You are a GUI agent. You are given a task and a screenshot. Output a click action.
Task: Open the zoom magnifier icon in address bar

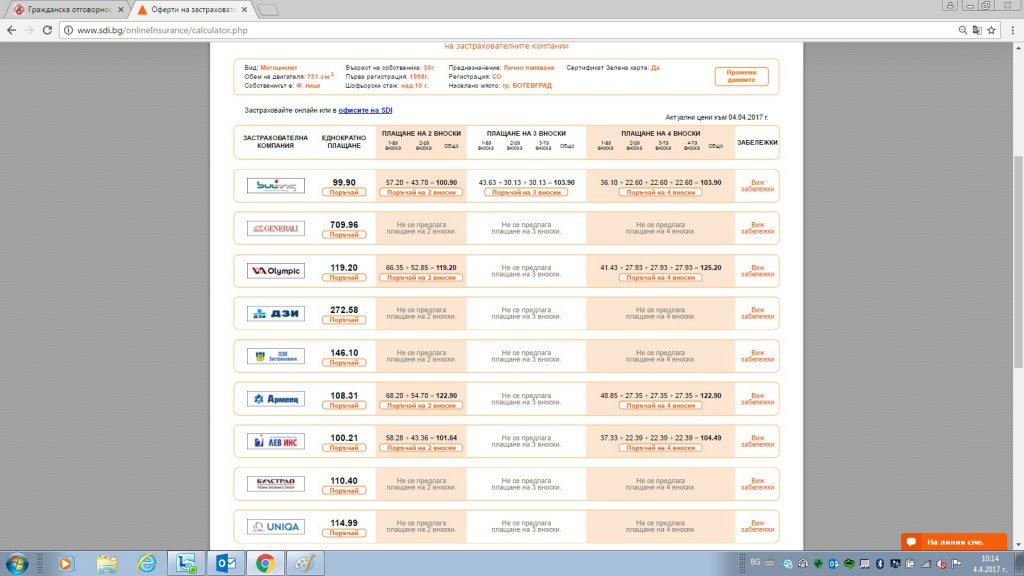click(963, 30)
